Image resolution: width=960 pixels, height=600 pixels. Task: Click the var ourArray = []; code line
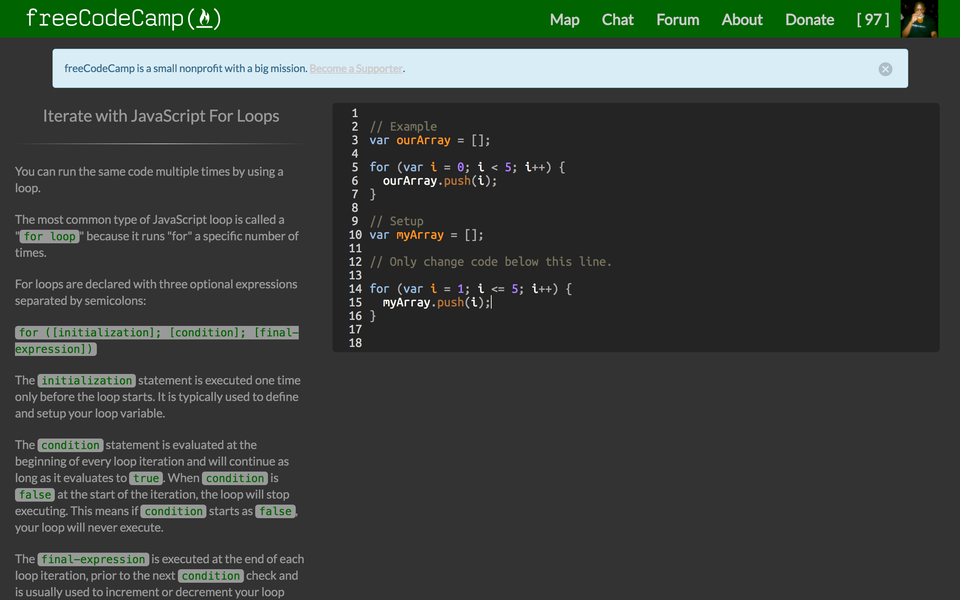pyautogui.click(x=429, y=140)
